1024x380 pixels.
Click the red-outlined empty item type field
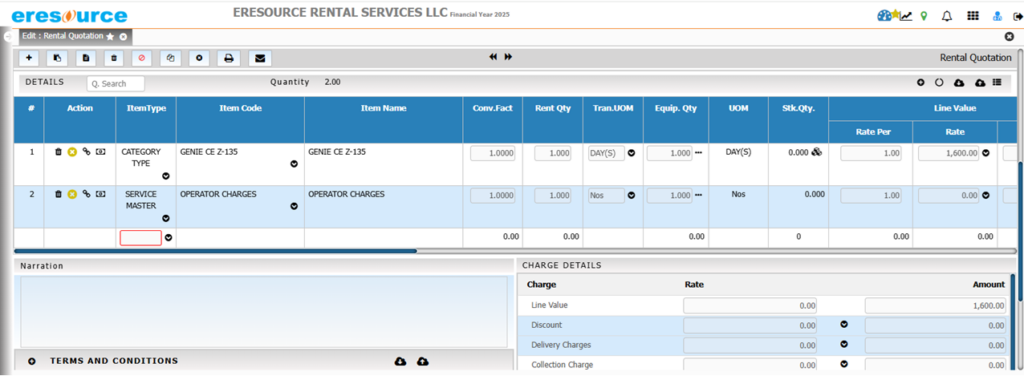pos(140,238)
